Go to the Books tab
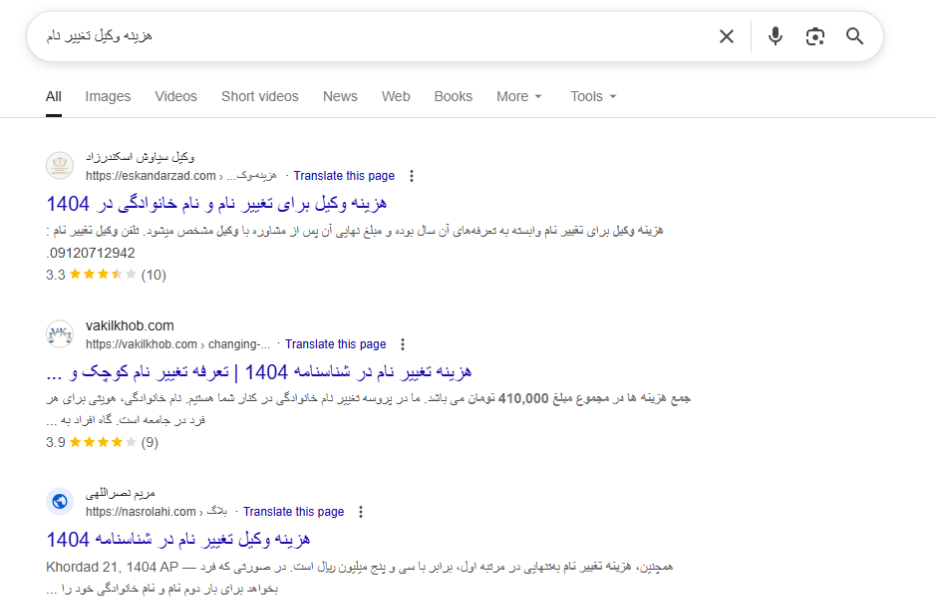Screen dimensions: 936x608 click(x=453, y=97)
